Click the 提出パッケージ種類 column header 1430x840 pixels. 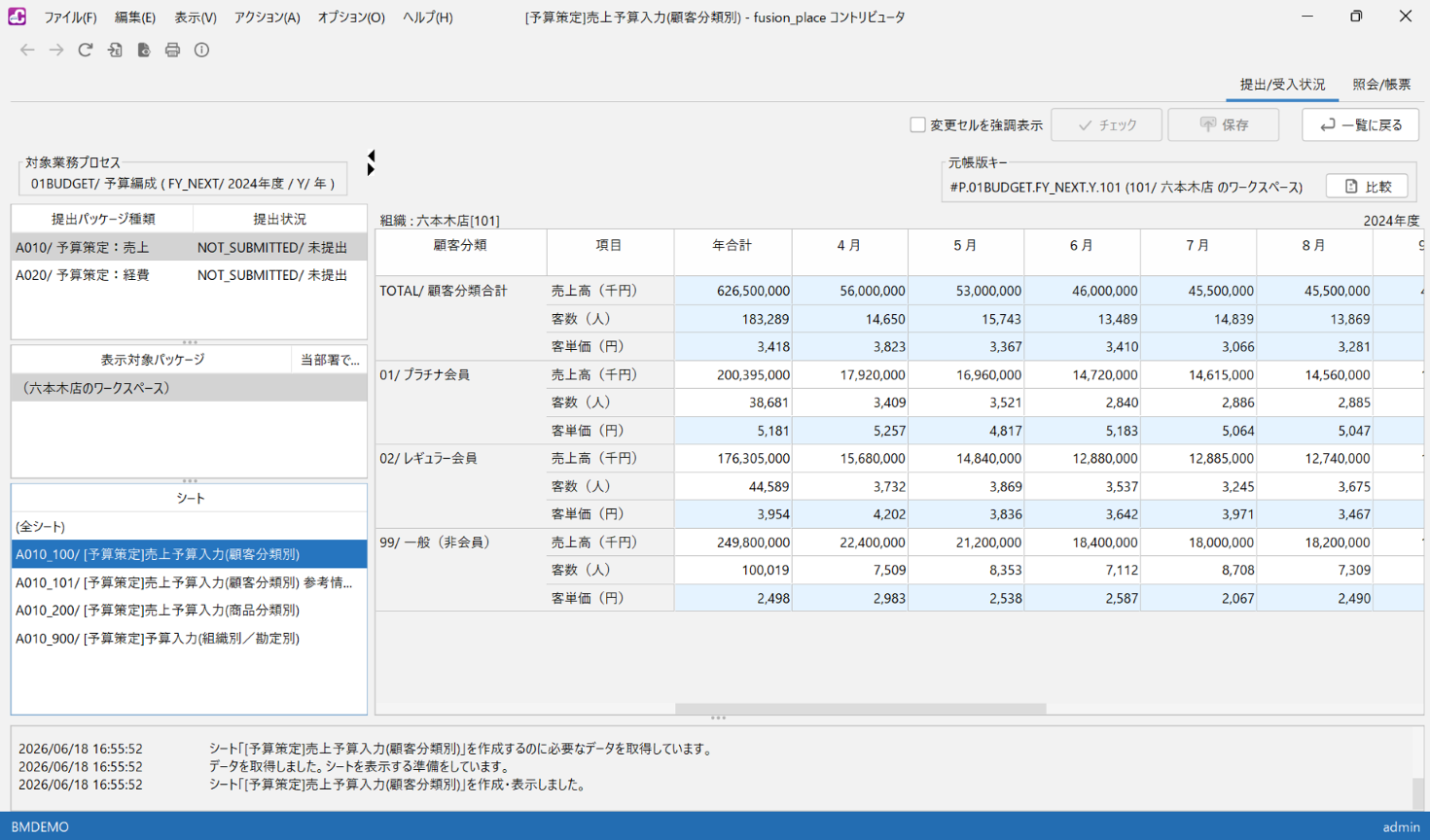(x=102, y=220)
